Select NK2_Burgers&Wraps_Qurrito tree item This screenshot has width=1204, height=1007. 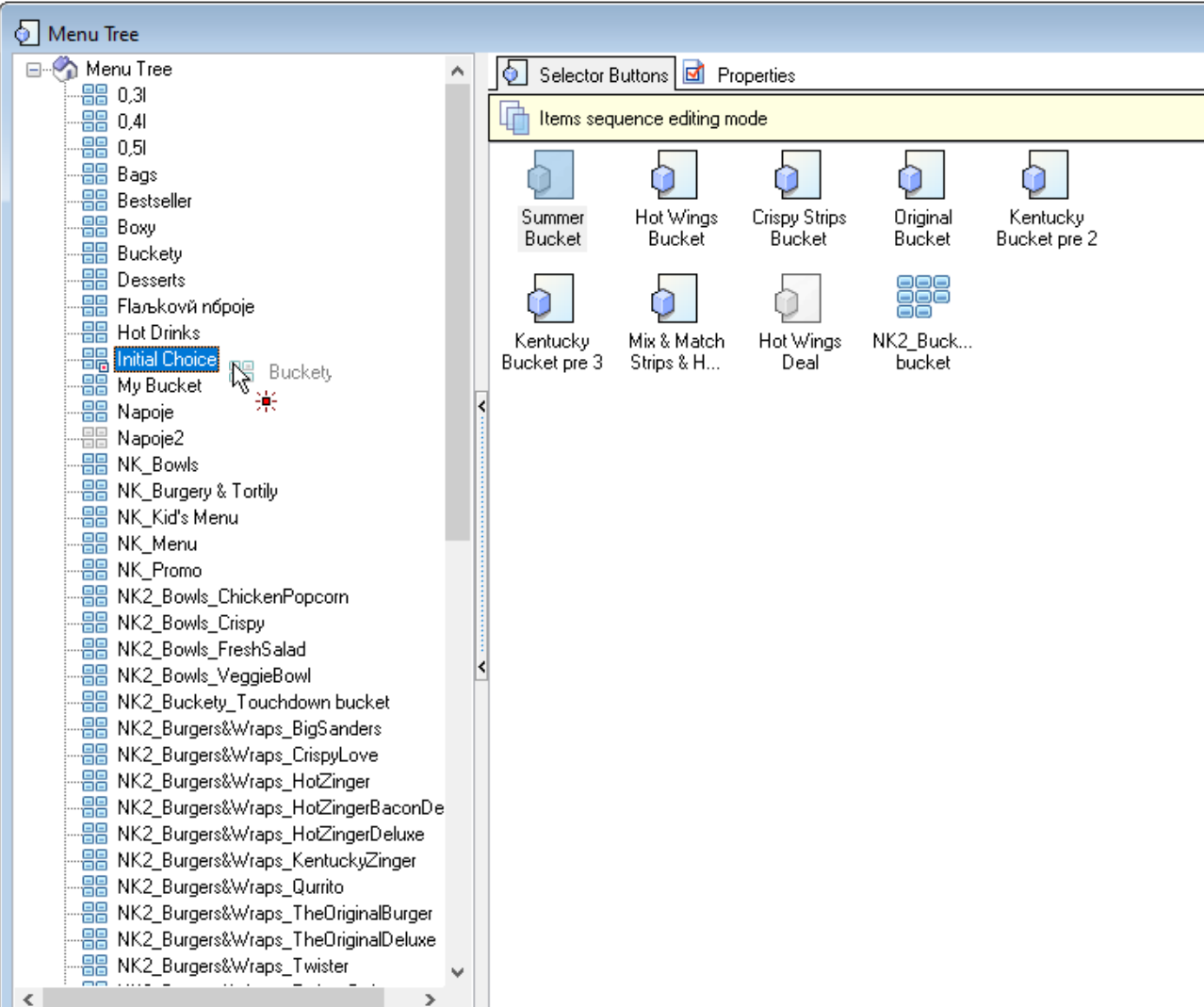[230, 886]
